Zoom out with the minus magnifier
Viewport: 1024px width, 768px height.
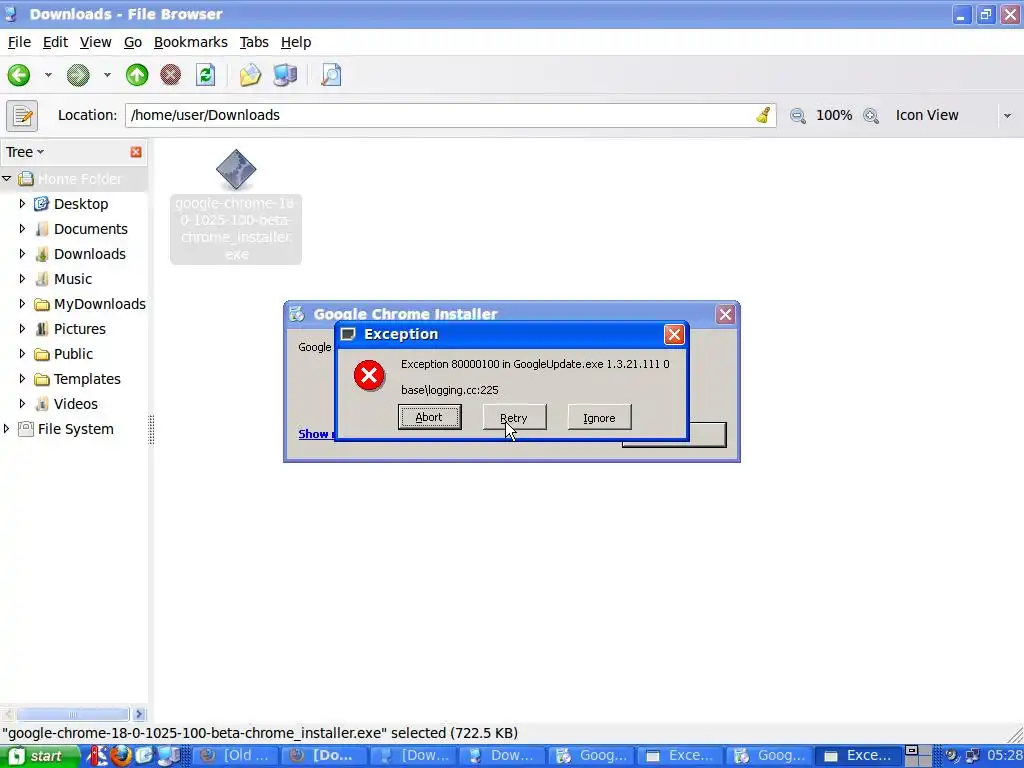797,116
